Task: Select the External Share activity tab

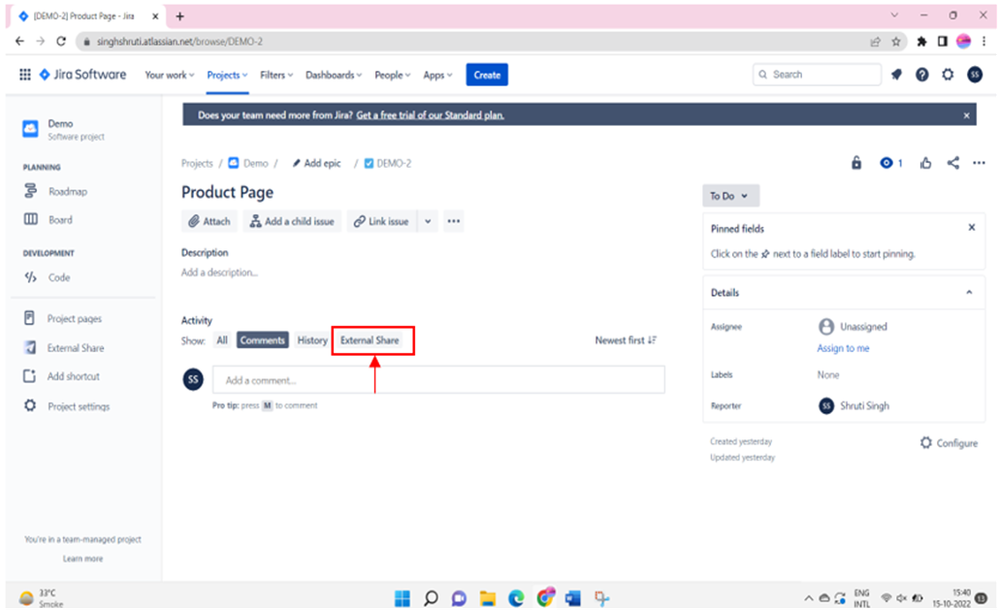Action: click(x=370, y=340)
